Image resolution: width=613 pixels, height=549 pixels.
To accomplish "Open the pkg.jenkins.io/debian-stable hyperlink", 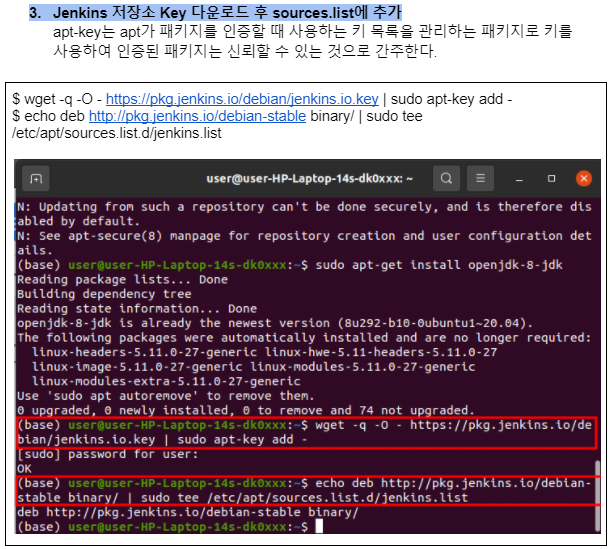I will [x=197, y=116].
